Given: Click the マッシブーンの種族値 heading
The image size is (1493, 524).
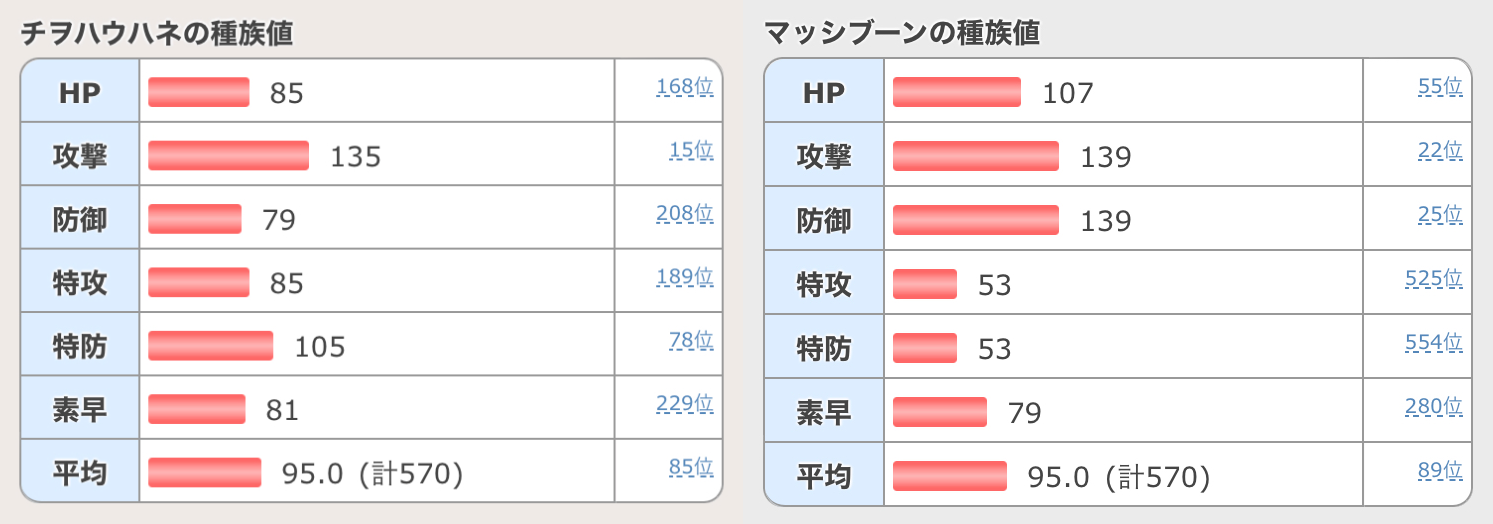Looking at the screenshot, I should tap(901, 33).
